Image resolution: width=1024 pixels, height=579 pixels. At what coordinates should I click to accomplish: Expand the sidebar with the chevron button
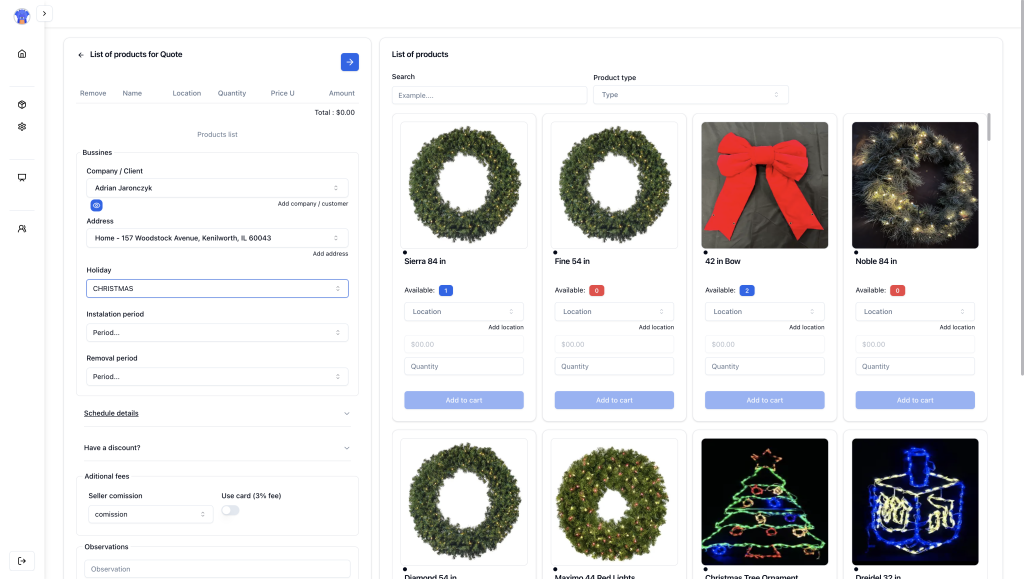coord(44,14)
